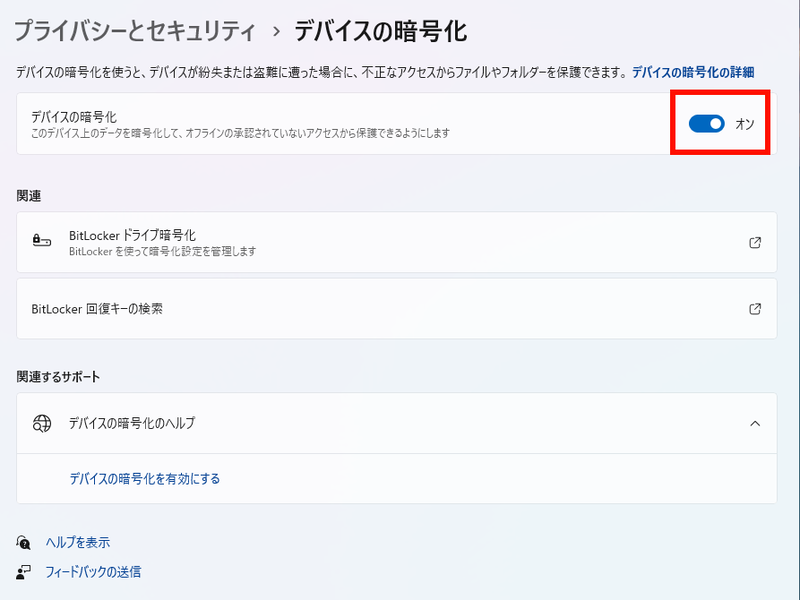800x600 pixels.
Task: Click external-link icon on BitLocker 回復キーの検索 row
Action: pos(755,309)
